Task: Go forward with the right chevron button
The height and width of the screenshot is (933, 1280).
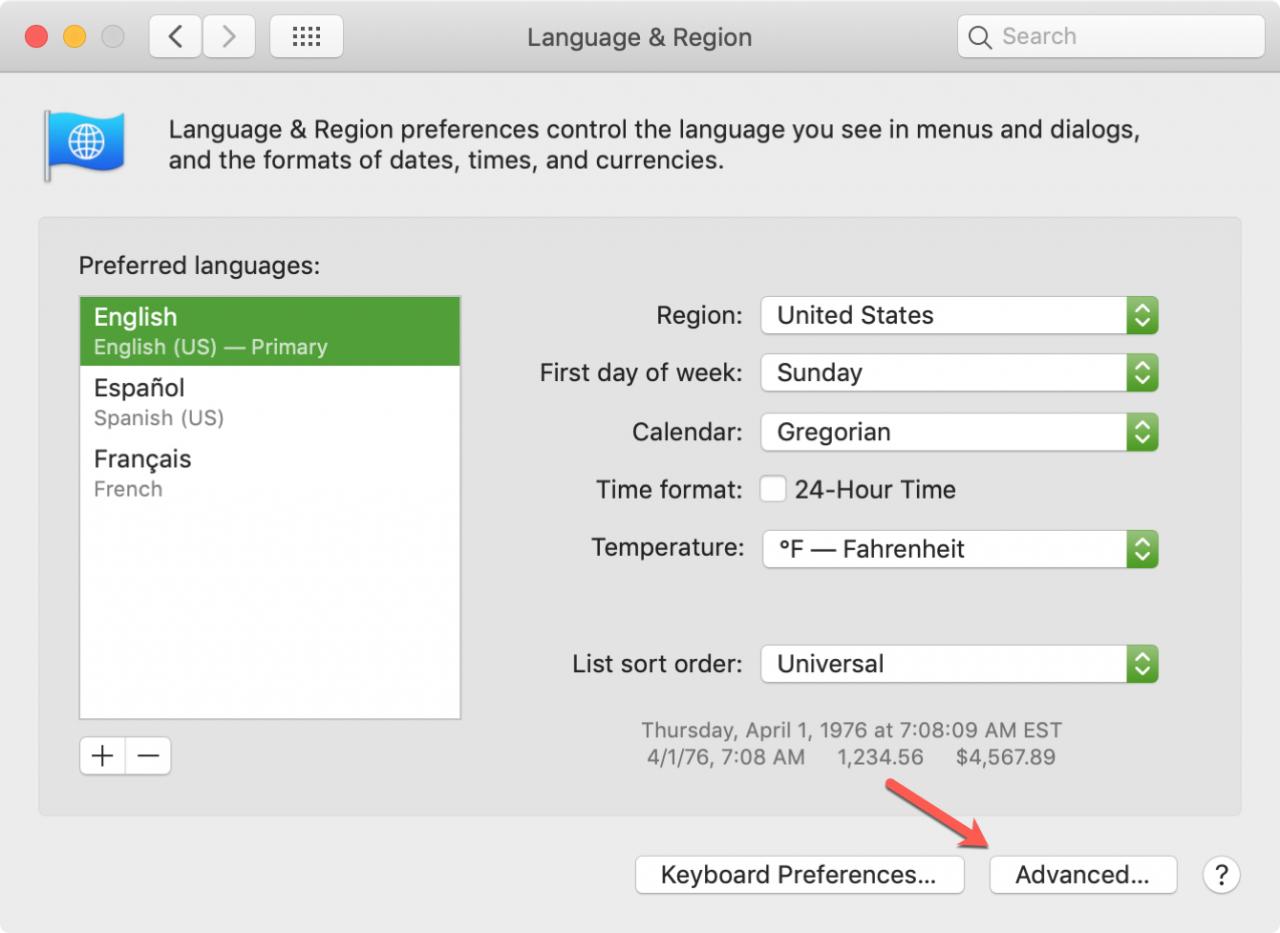Action: pos(229,37)
